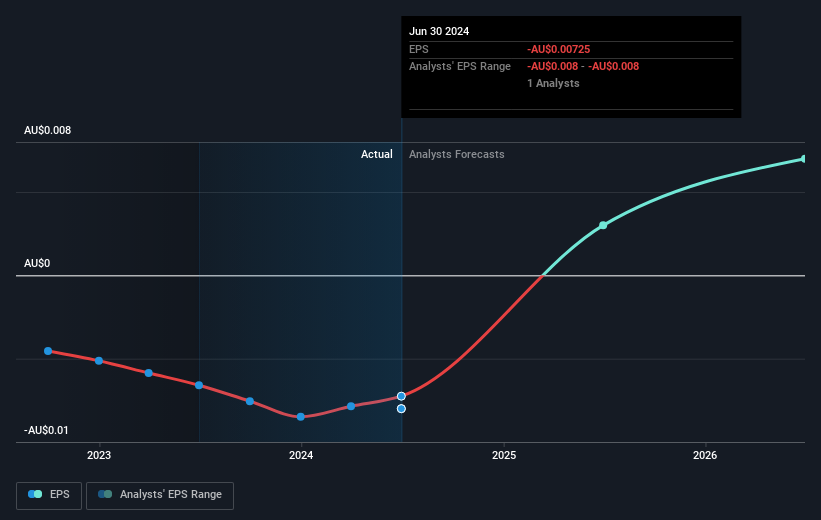
Task: Click the 2024 x-axis label
Action: (301, 455)
